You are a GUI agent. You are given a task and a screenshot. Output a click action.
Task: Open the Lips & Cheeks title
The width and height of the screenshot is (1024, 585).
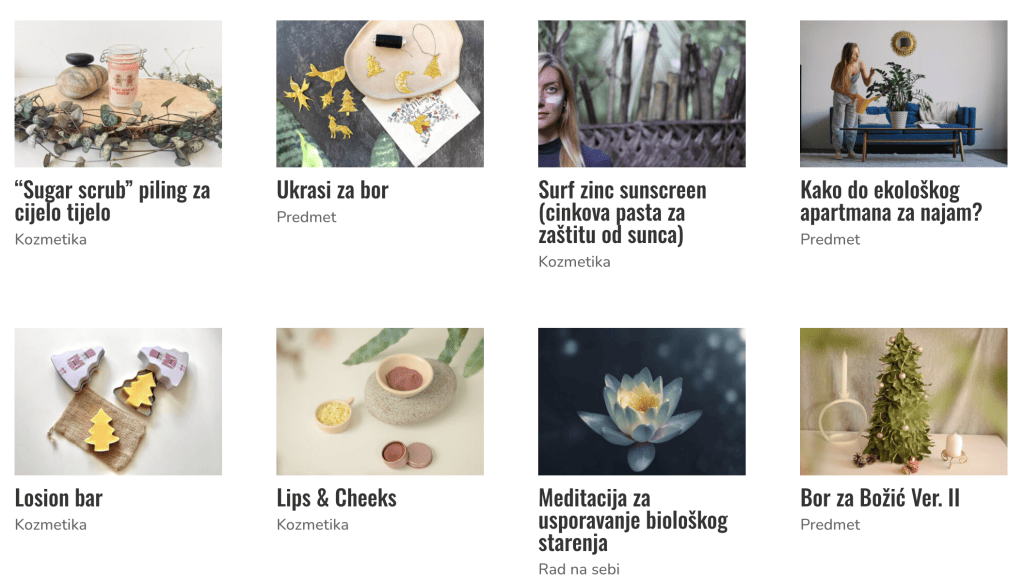(336, 498)
